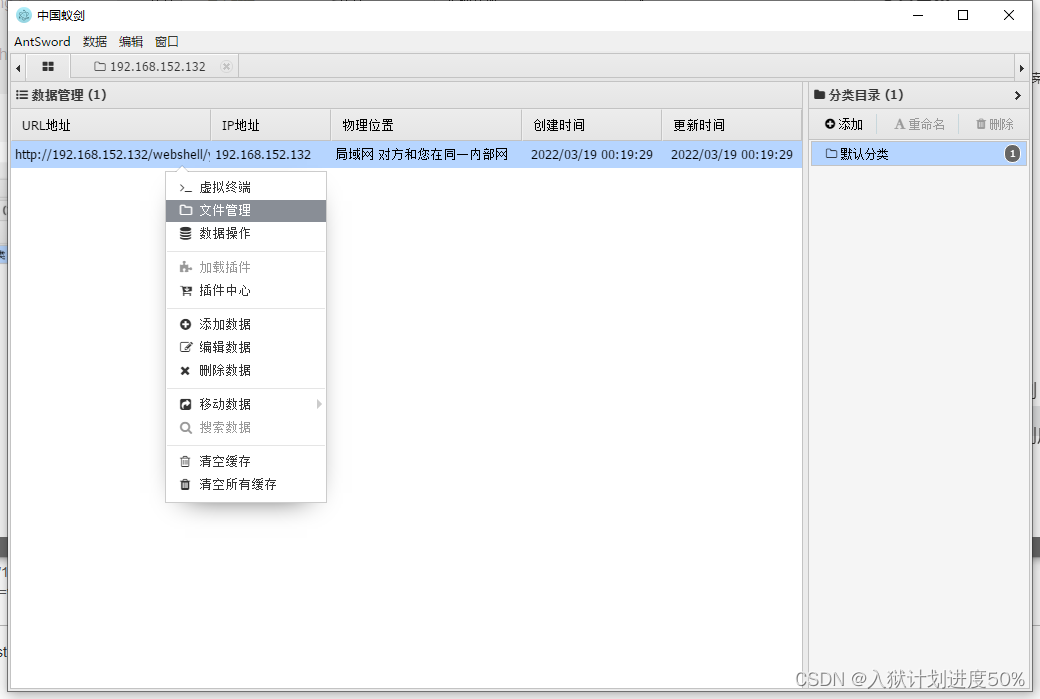Click the plus circle icon beside 添加数据
The image size is (1040, 699).
186,324
